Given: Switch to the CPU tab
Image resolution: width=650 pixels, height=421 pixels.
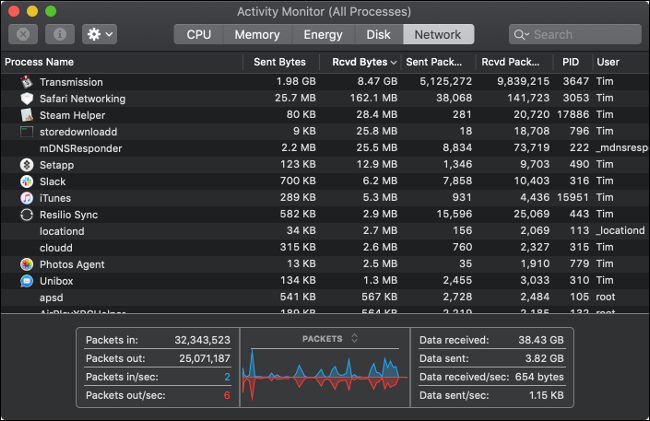Looking at the screenshot, I should click(199, 34).
